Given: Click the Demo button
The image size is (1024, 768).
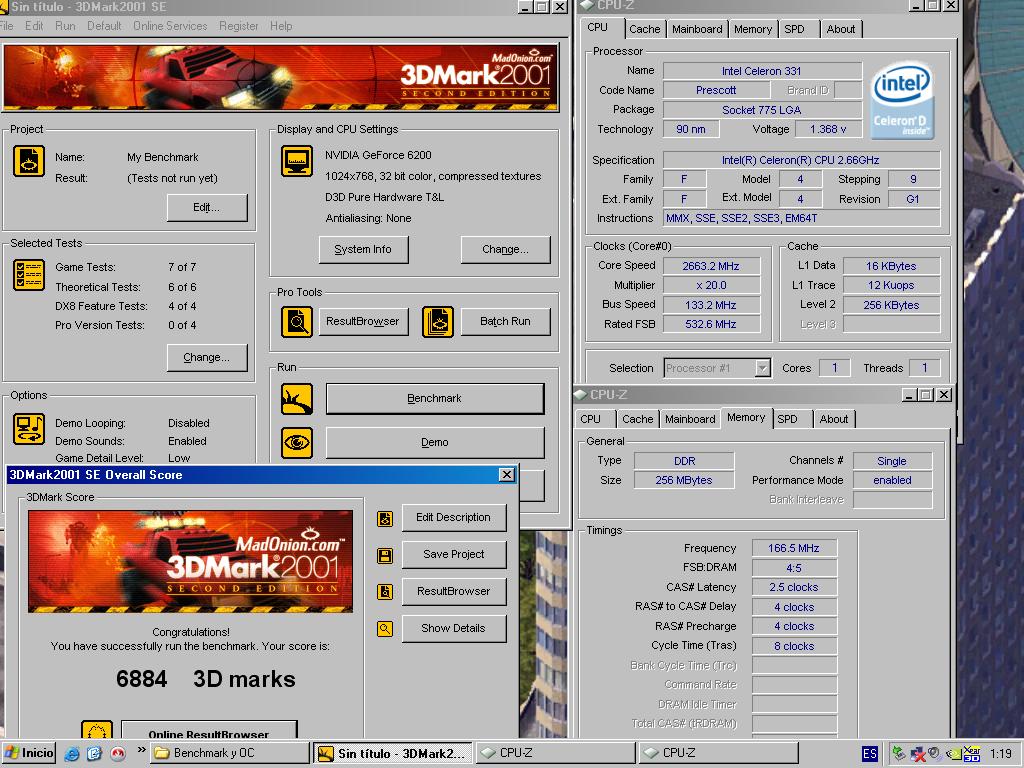Looking at the screenshot, I should click(435, 443).
